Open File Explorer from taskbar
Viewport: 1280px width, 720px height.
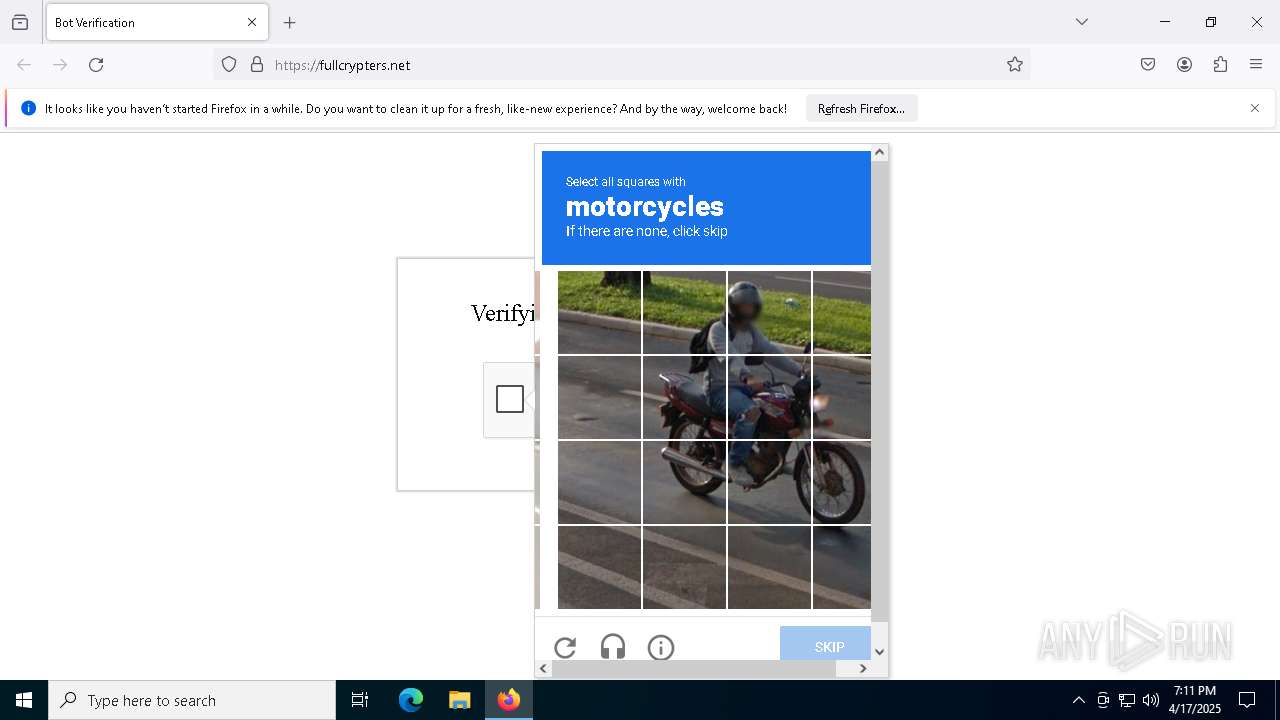pyautogui.click(x=459, y=700)
